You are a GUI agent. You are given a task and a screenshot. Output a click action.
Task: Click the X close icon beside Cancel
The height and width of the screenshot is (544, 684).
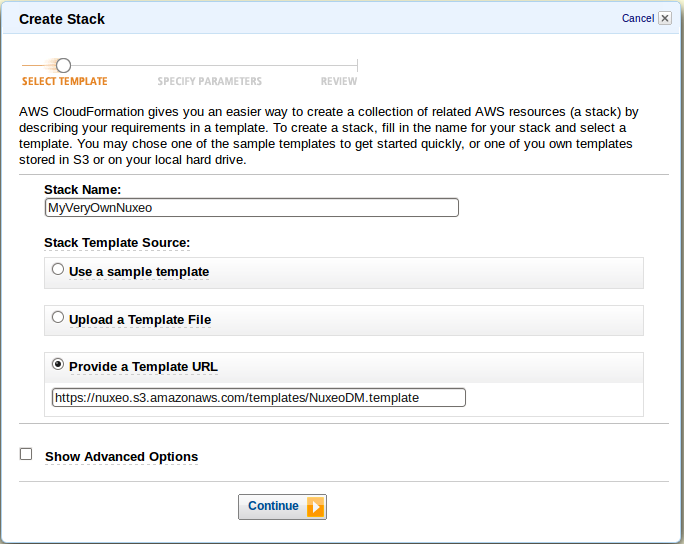(664, 18)
